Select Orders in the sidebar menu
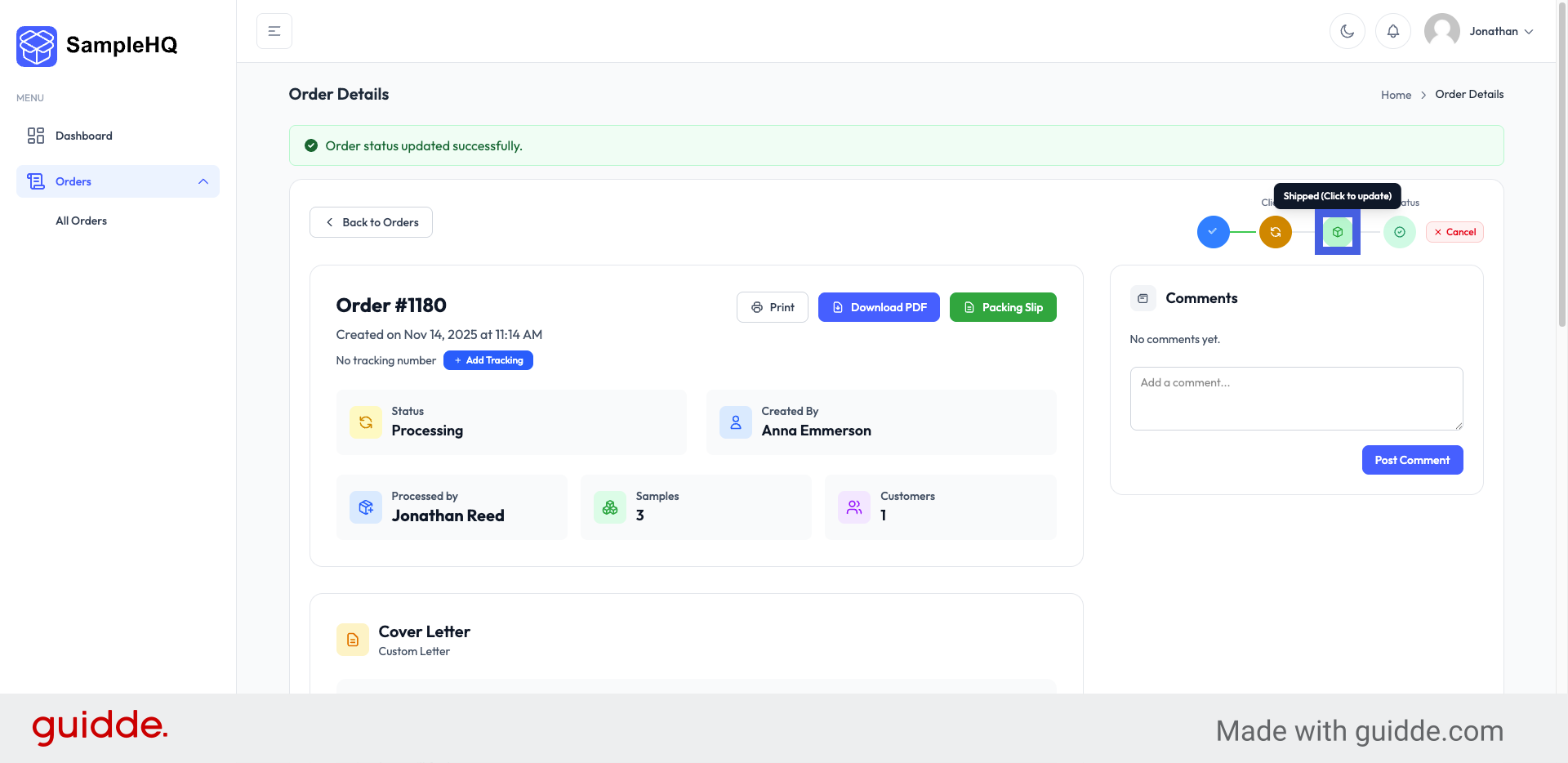Viewport: 1568px width, 763px height. click(x=118, y=181)
